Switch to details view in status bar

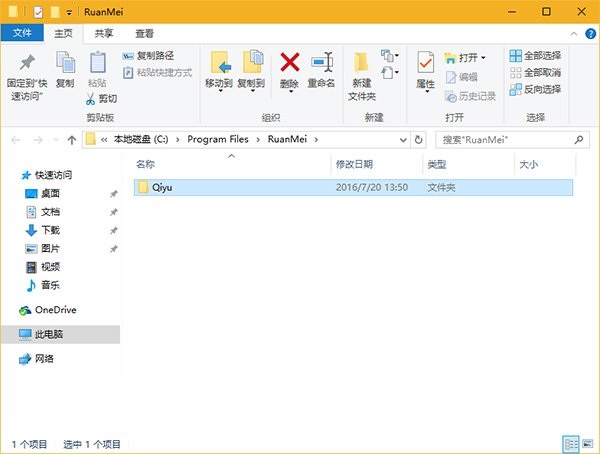pyautogui.click(x=571, y=444)
